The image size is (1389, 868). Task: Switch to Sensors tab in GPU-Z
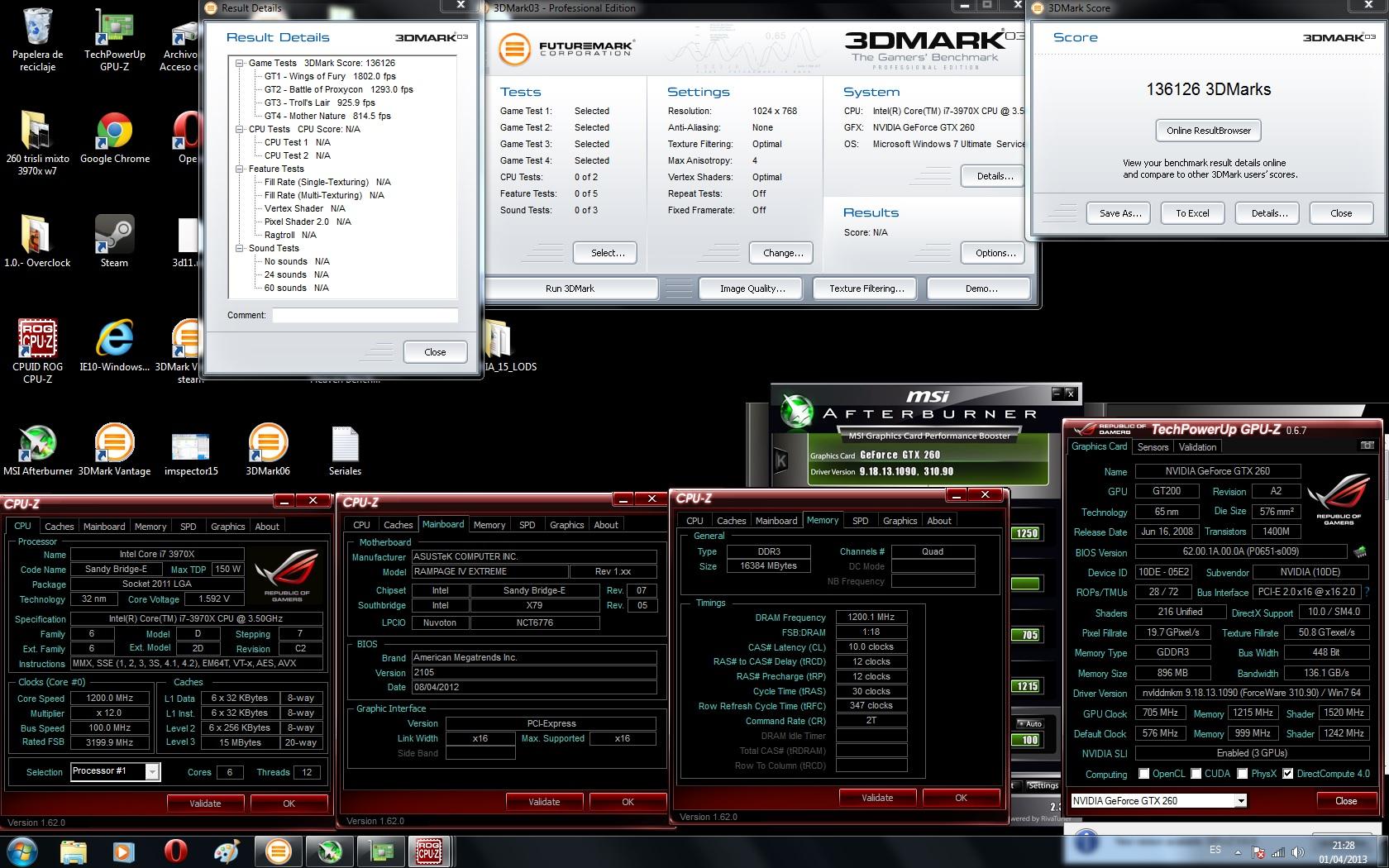(1153, 447)
